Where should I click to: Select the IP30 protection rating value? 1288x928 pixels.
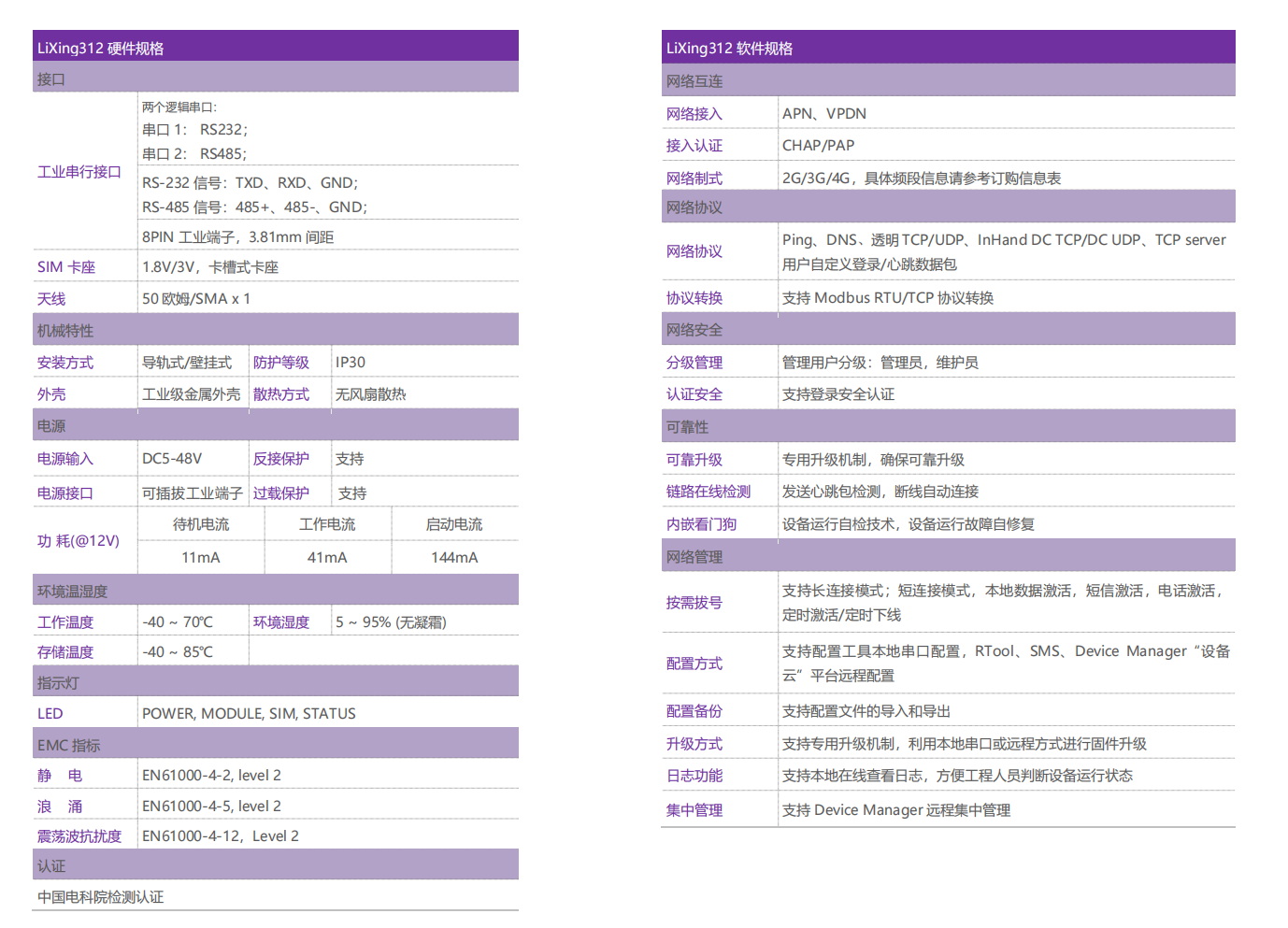(x=351, y=363)
